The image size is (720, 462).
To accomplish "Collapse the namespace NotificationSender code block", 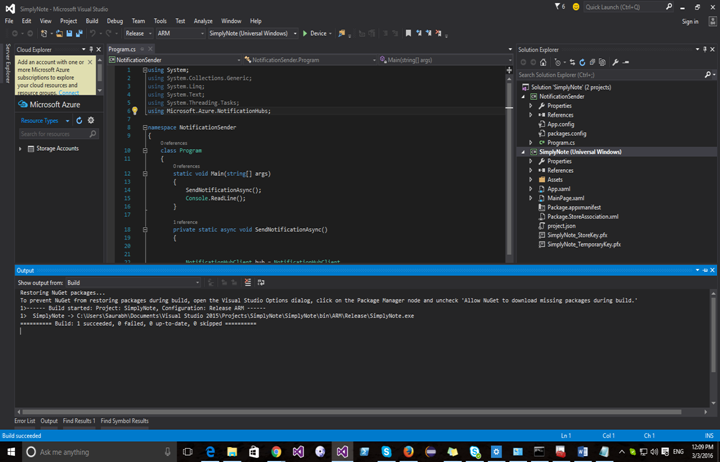I will [x=145, y=128].
